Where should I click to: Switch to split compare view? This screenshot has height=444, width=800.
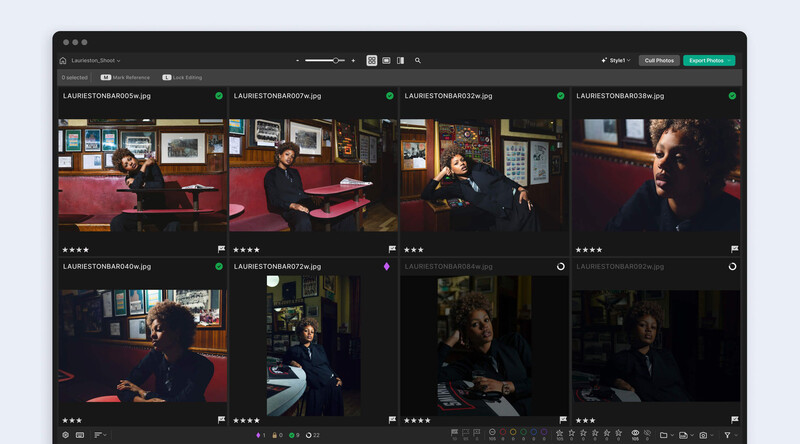coord(401,60)
